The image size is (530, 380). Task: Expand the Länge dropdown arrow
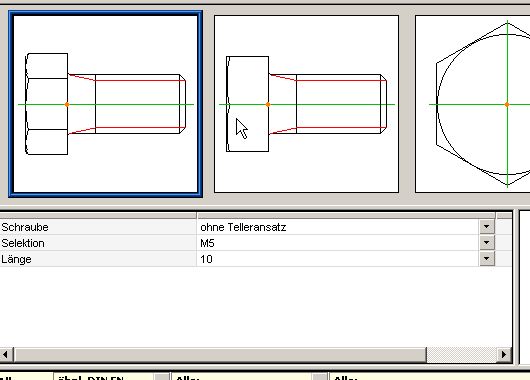tap(487, 259)
